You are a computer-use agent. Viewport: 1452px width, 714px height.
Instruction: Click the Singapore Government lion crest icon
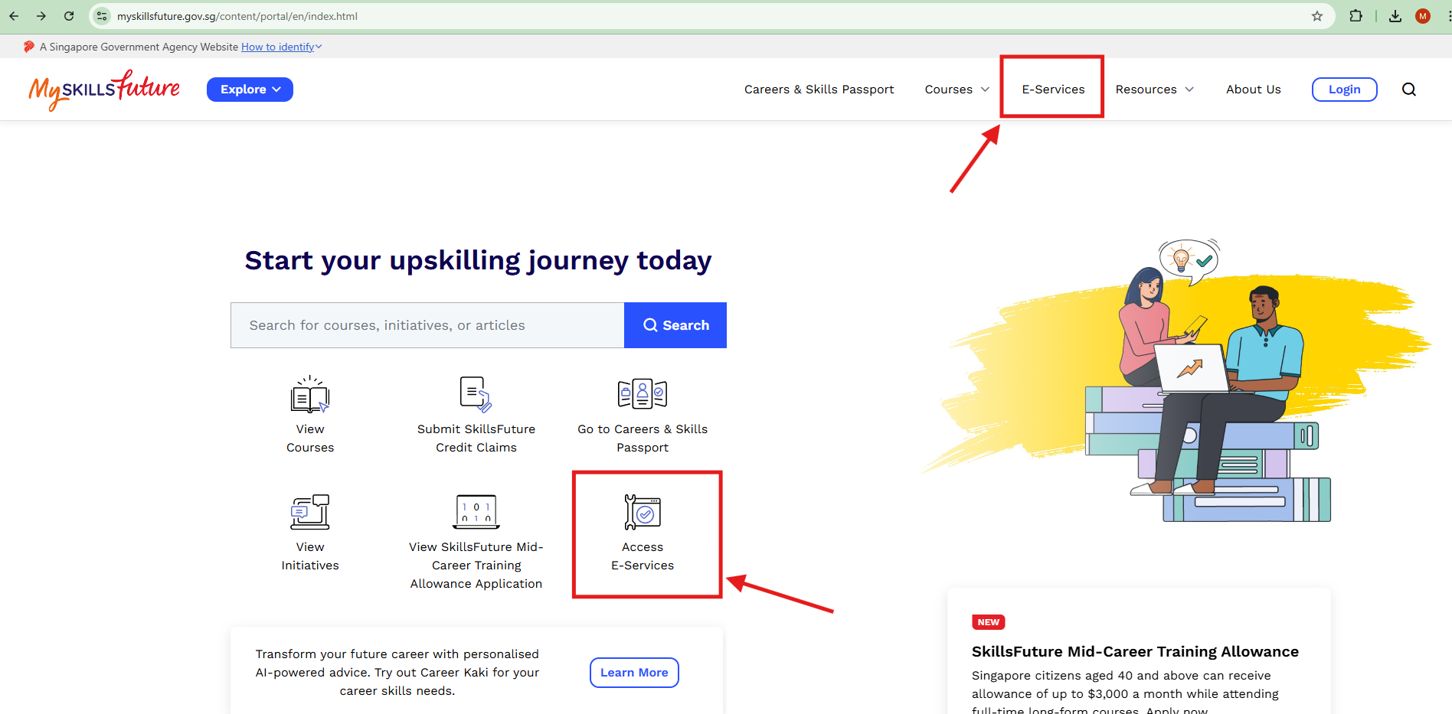coord(28,47)
